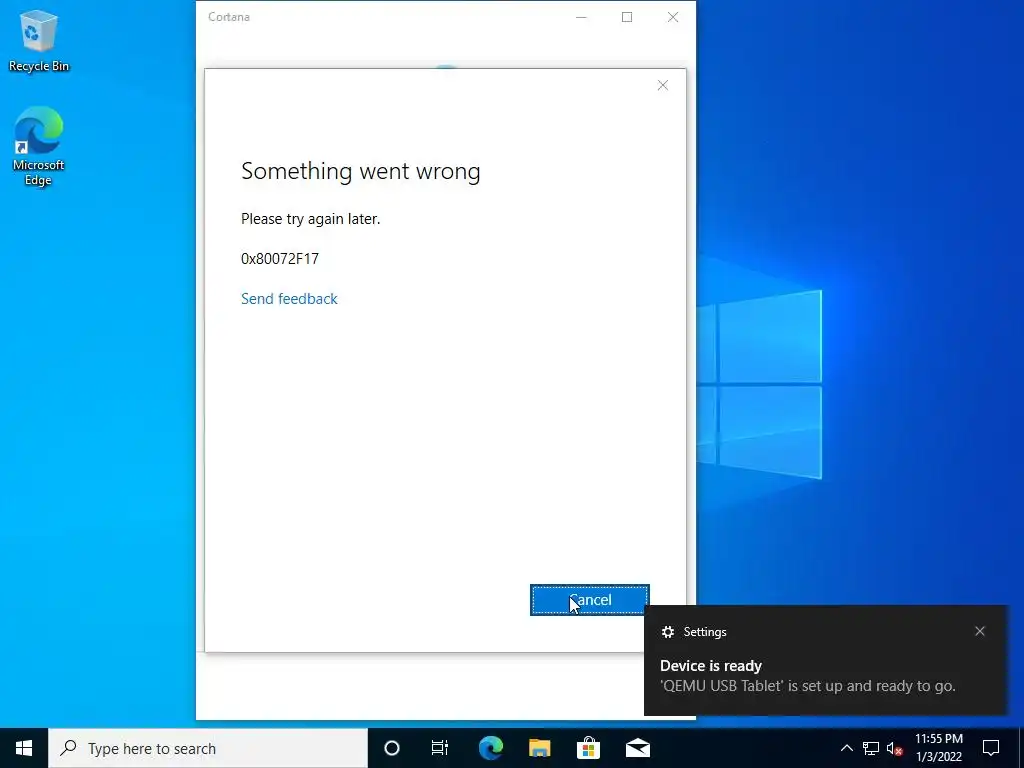Click the Send feedback link
The width and height of the screenshot is (1024, 768).
(289, 298)
